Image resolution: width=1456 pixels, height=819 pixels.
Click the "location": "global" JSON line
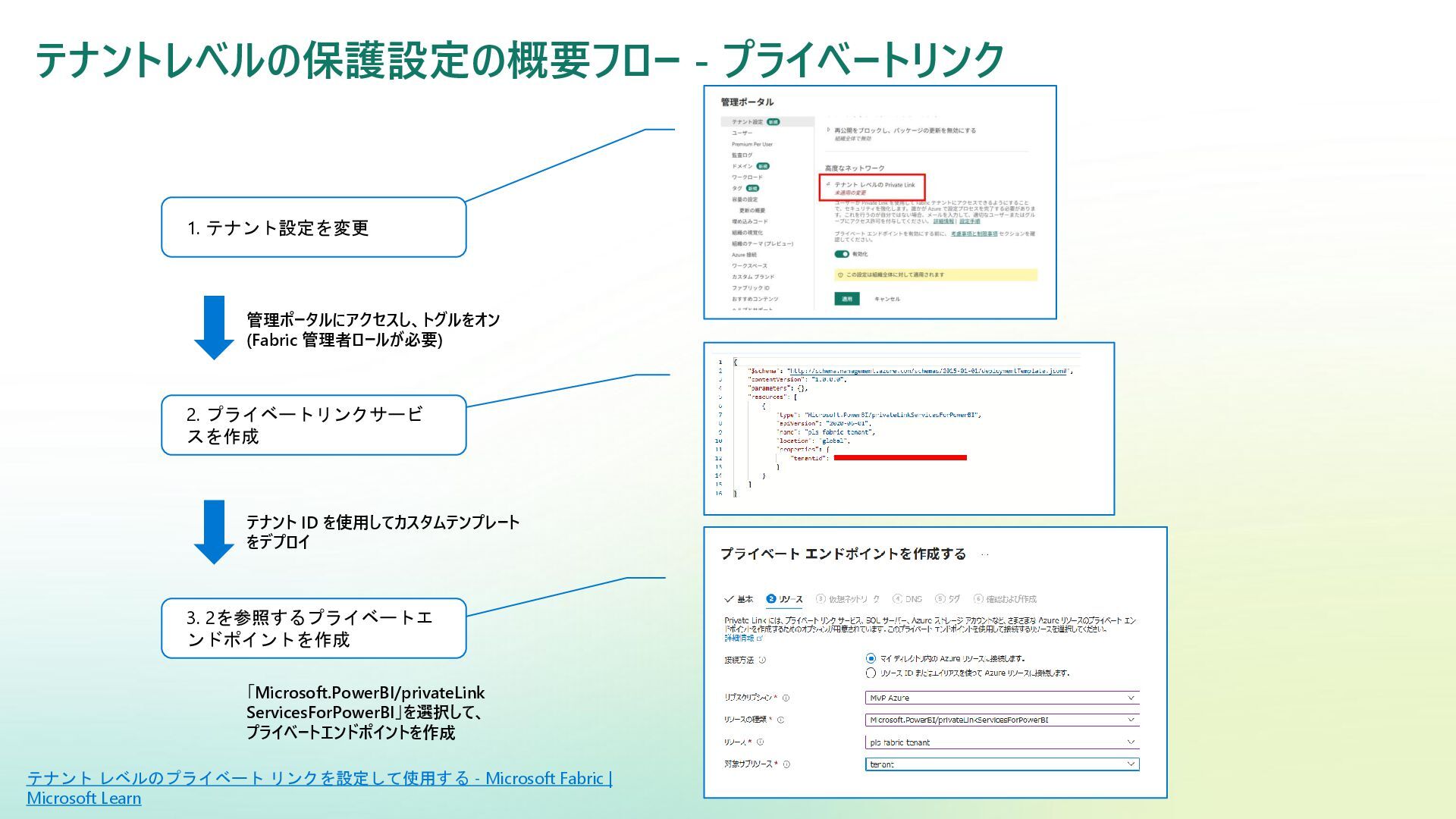coord(813,441)
